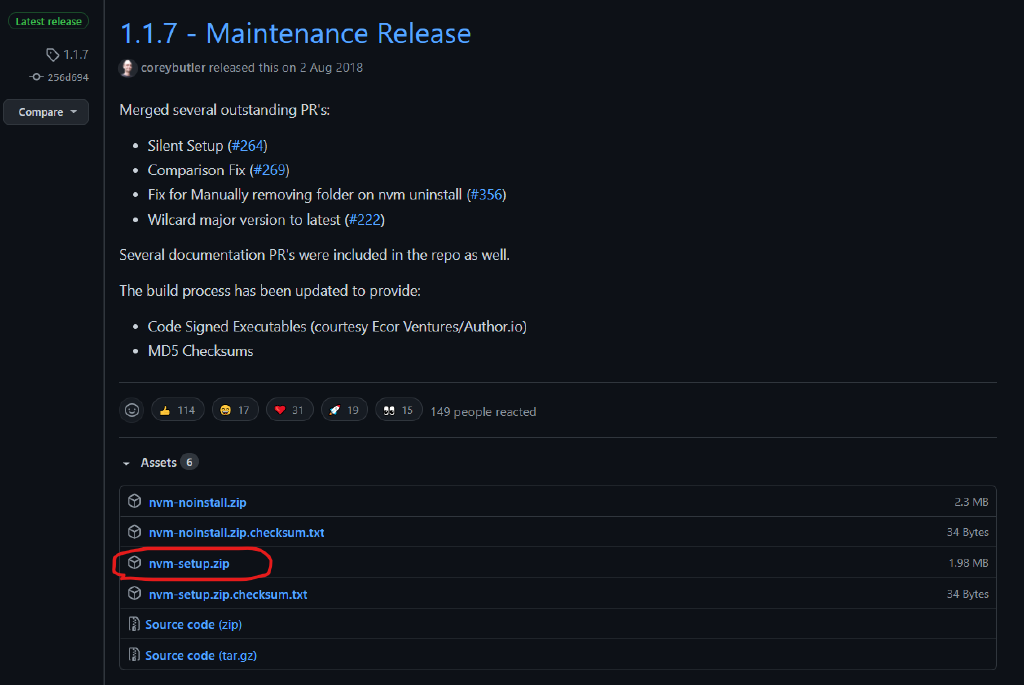The height and width of the screenshot is (685, 1024).
Task: Toggle the laugh reaction showing 17
Action: [235, 410]
